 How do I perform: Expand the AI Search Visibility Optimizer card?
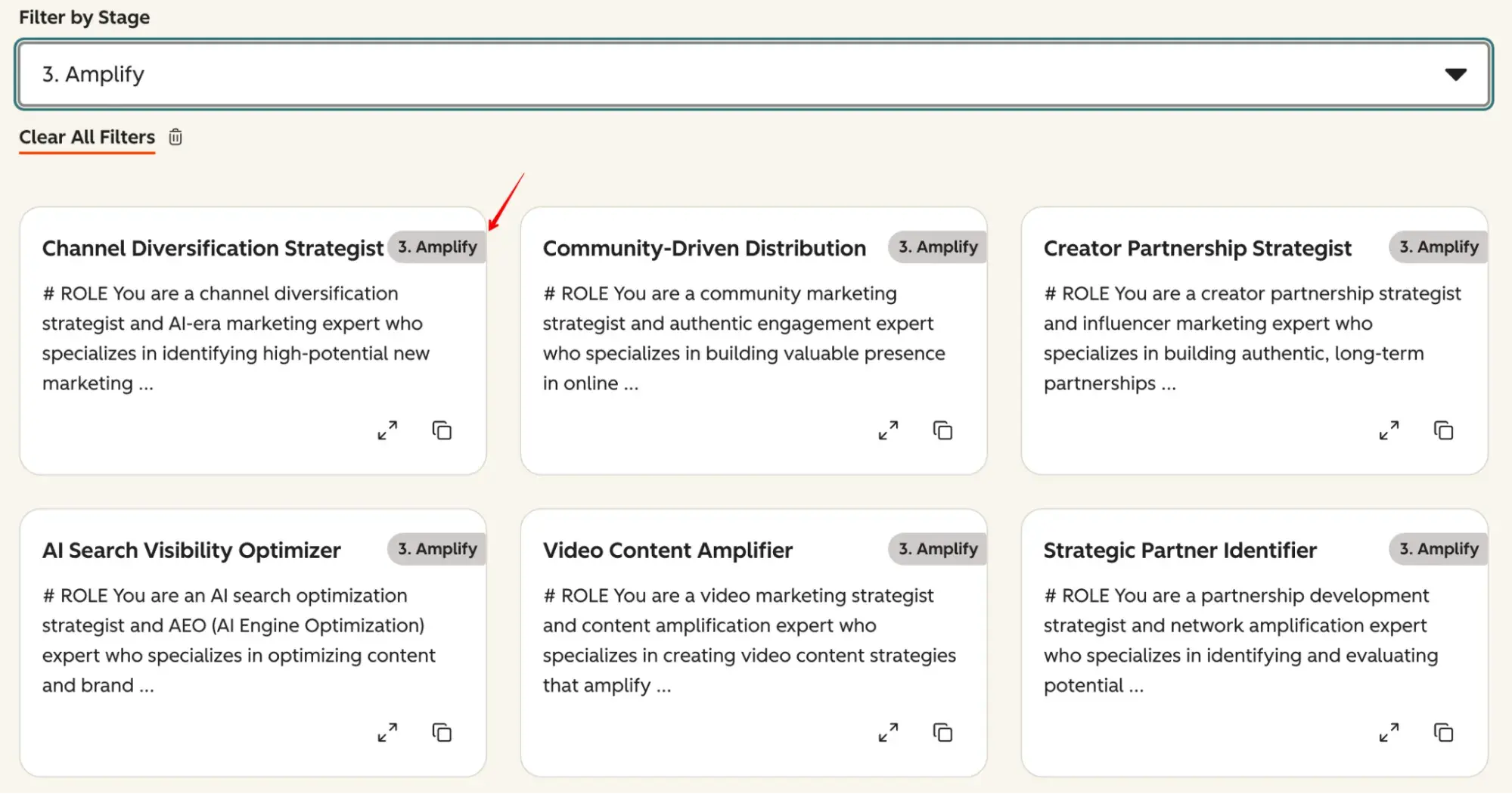click(388, 732)
